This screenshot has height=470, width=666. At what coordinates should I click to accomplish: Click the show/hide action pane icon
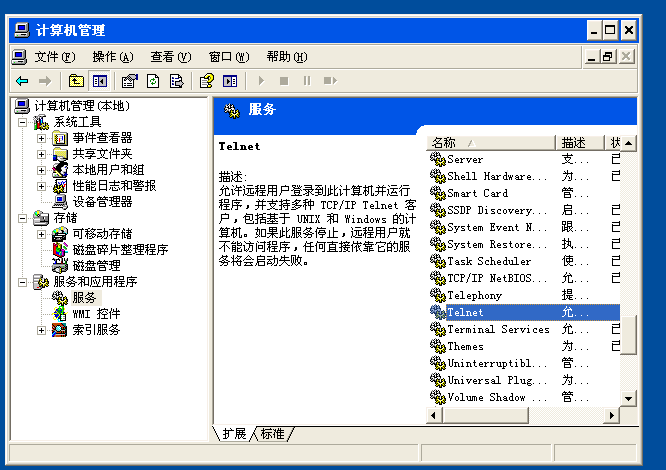pos(230,81)
